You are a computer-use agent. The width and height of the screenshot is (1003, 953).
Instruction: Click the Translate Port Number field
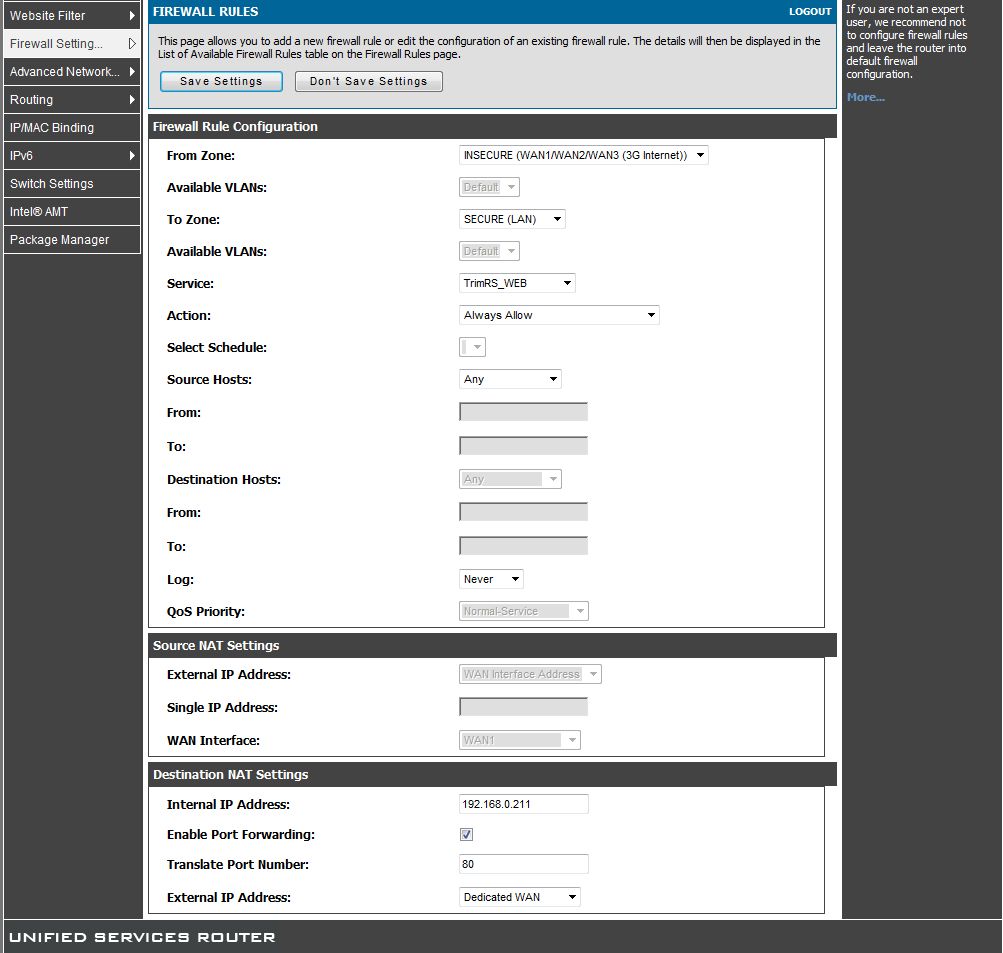tap(523, 864)
